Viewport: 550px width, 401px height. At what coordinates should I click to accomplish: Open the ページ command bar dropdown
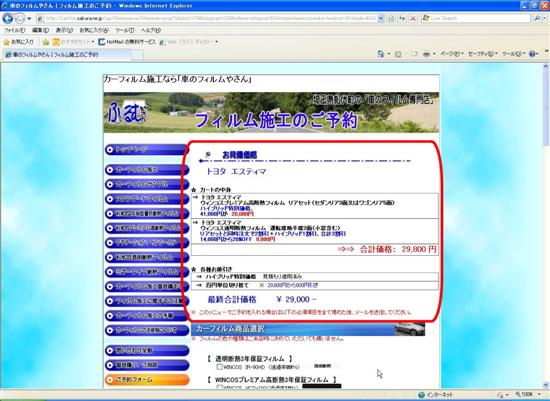452,54
